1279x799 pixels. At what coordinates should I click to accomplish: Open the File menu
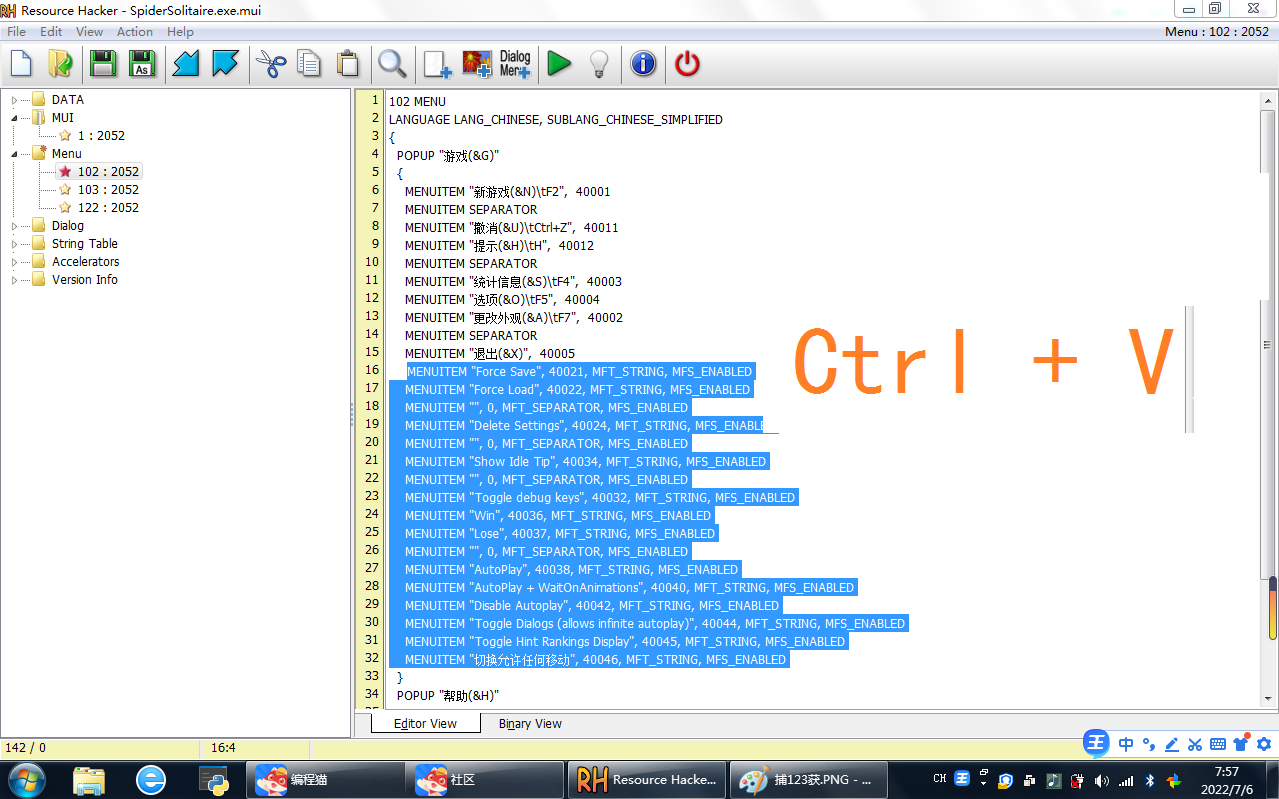(16, 32)
